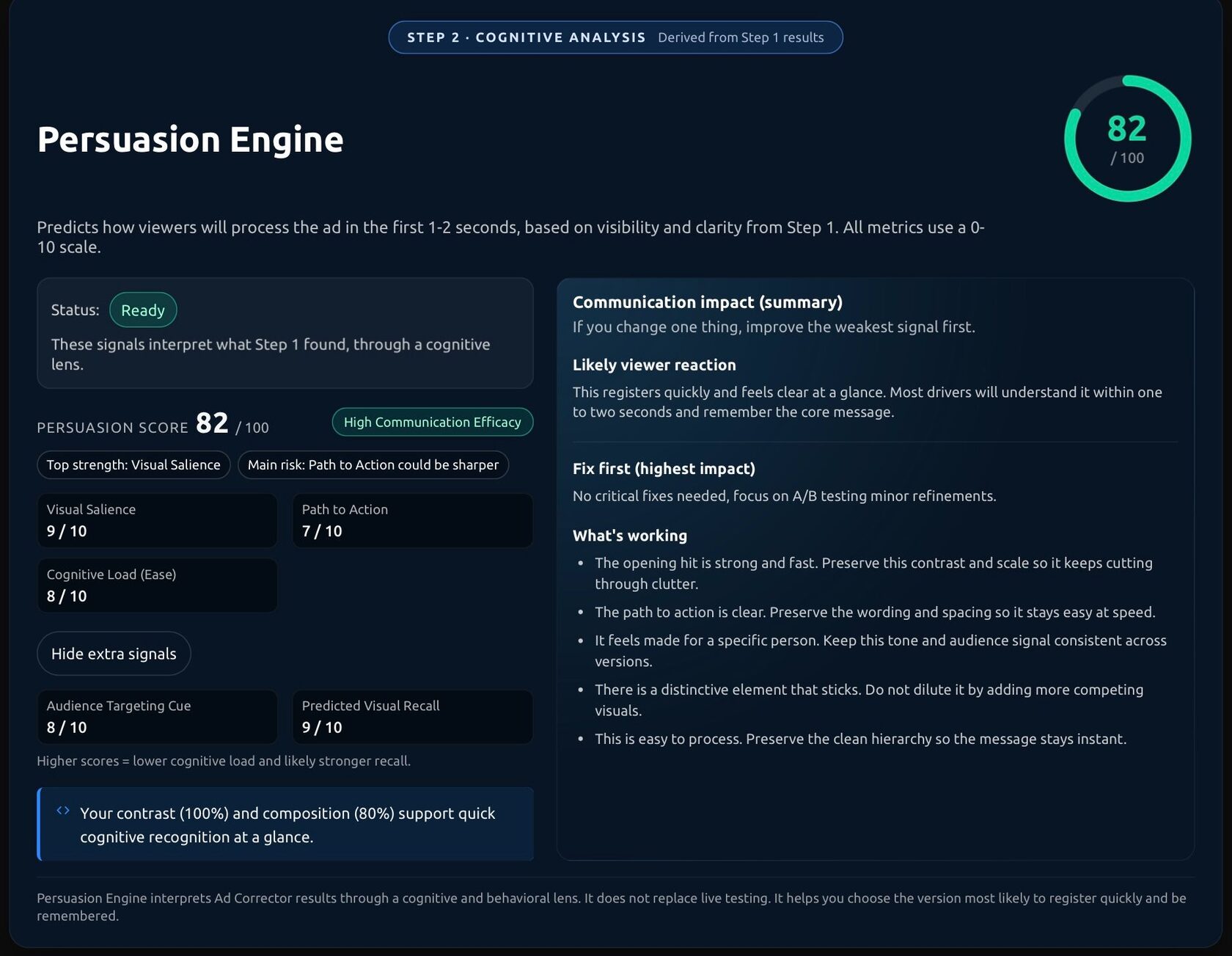Click the Visual Salience 9/10 metric card
The width and height of the screenshot is (1232, 956).
157,520
